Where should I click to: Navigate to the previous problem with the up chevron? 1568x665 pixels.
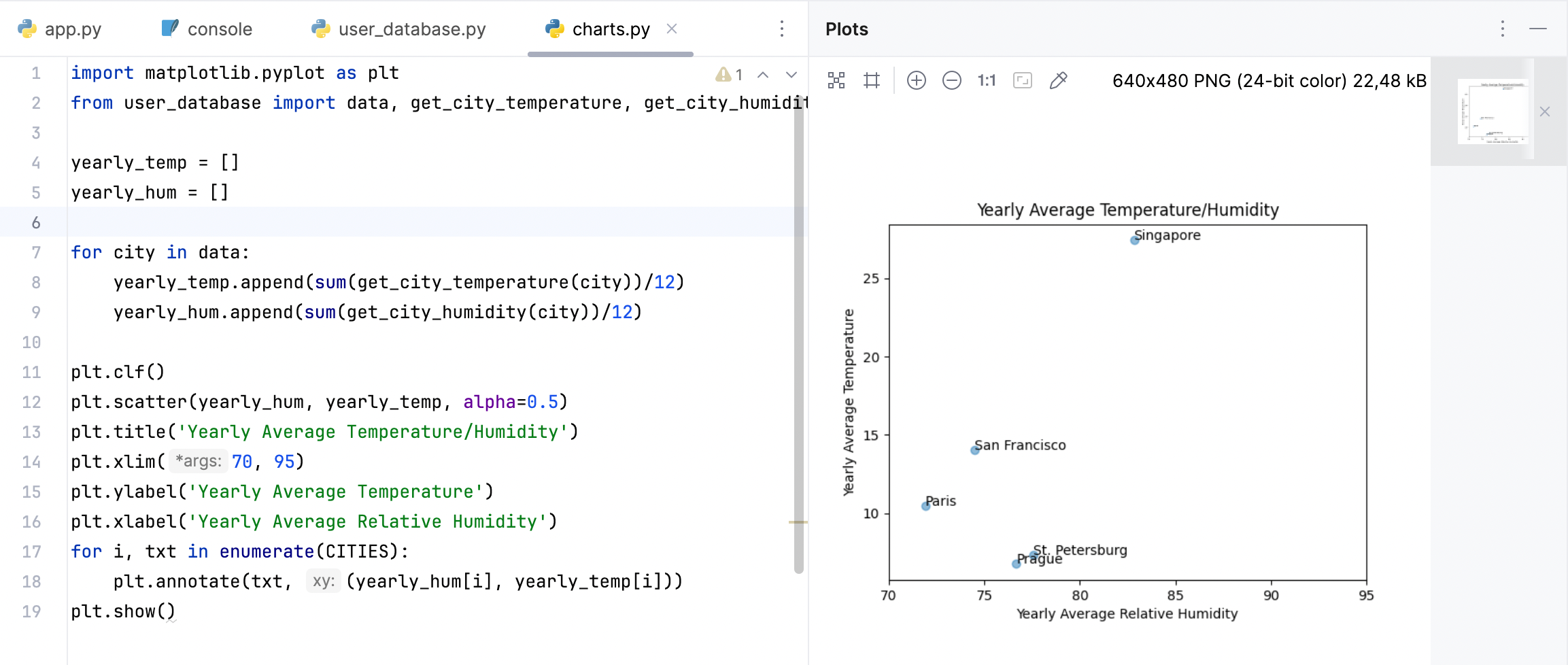pos(764,75)
